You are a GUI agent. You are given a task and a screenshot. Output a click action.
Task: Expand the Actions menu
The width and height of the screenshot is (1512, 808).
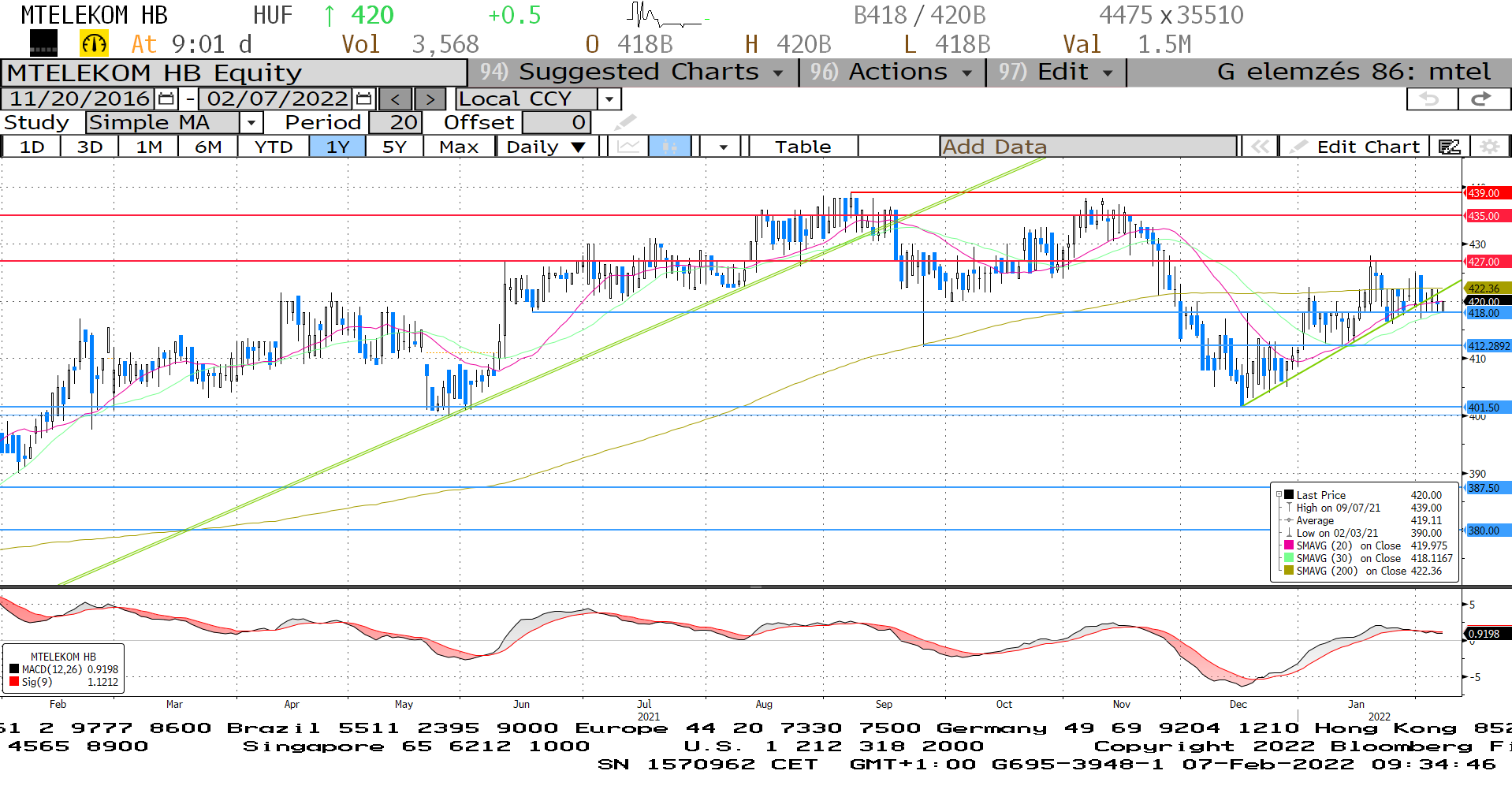coord(892,72)
